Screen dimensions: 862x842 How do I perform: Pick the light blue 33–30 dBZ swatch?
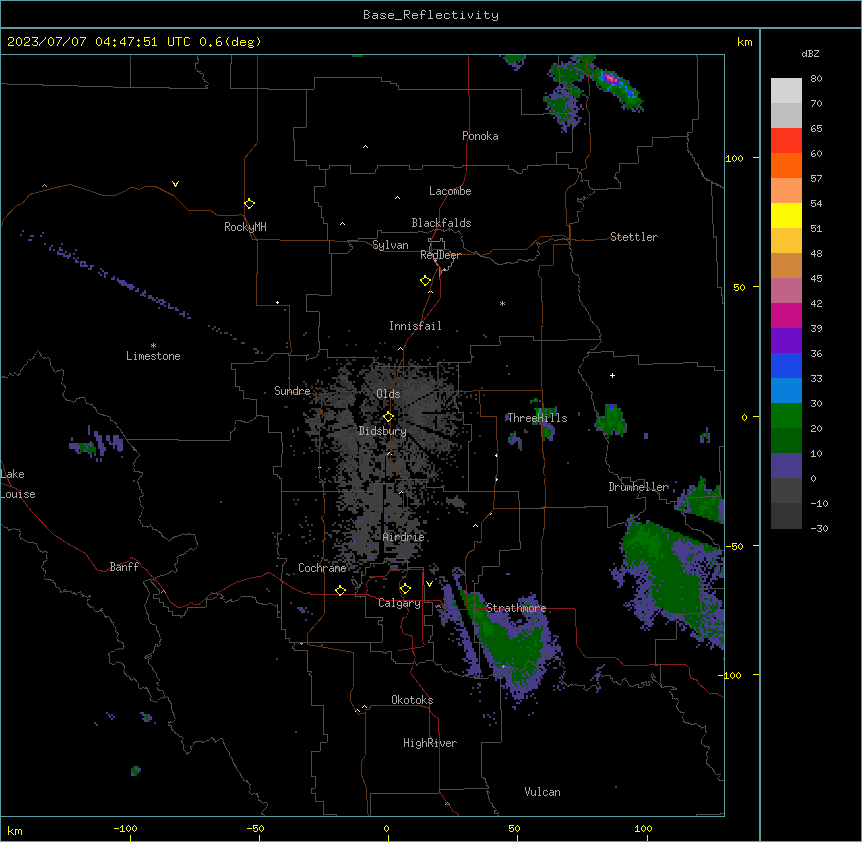click(x=786, y=391)
